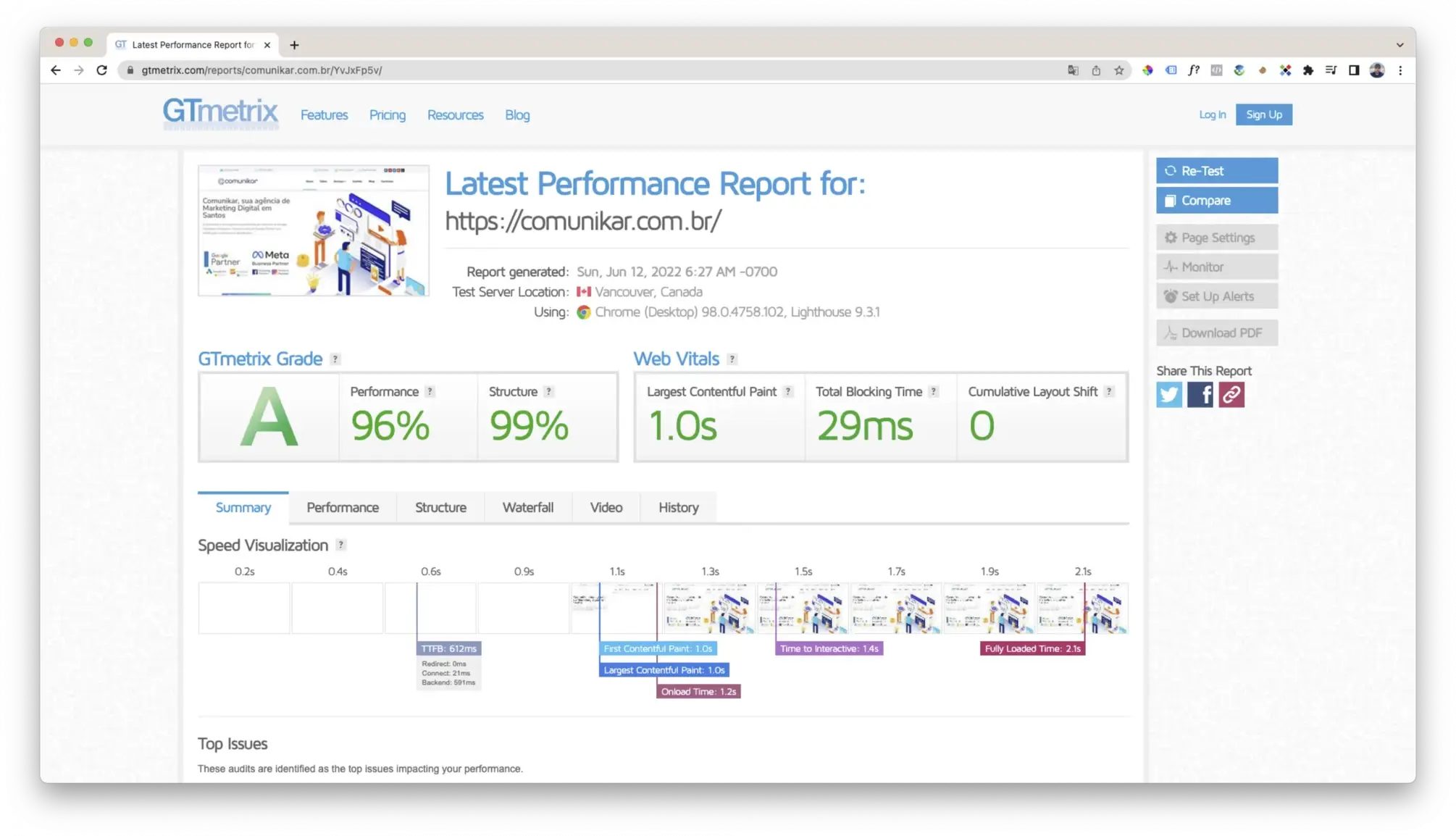Click the Compare button
1456x836 pixels.
click(1217, 201)
